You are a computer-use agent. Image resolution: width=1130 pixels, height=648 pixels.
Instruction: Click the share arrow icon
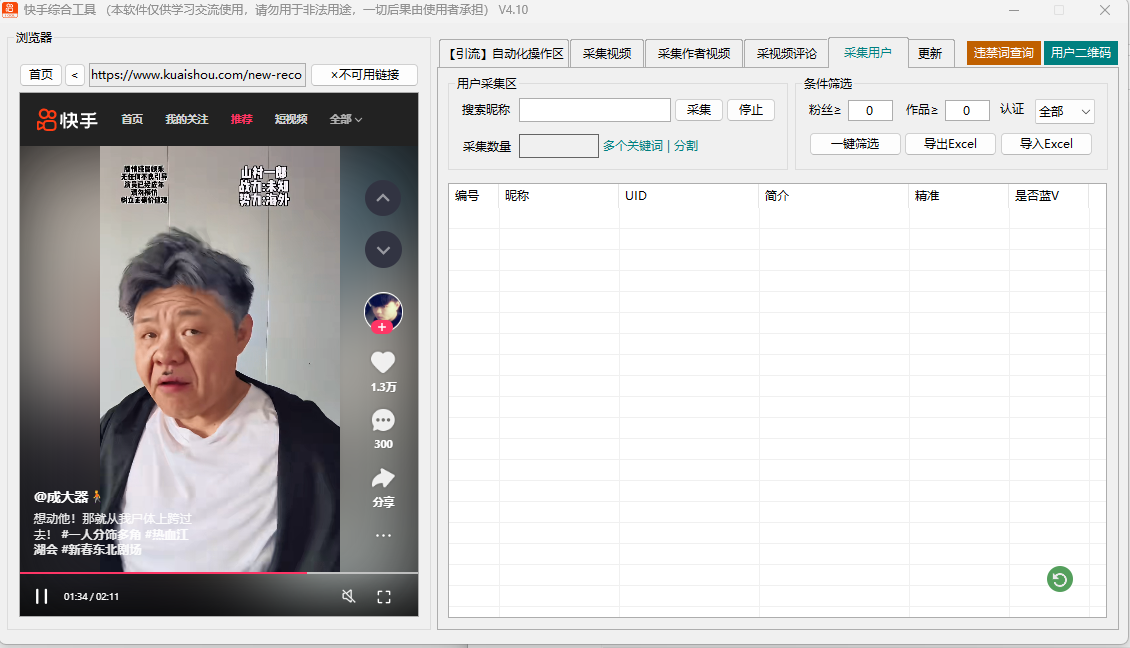[x=383, y=478]
